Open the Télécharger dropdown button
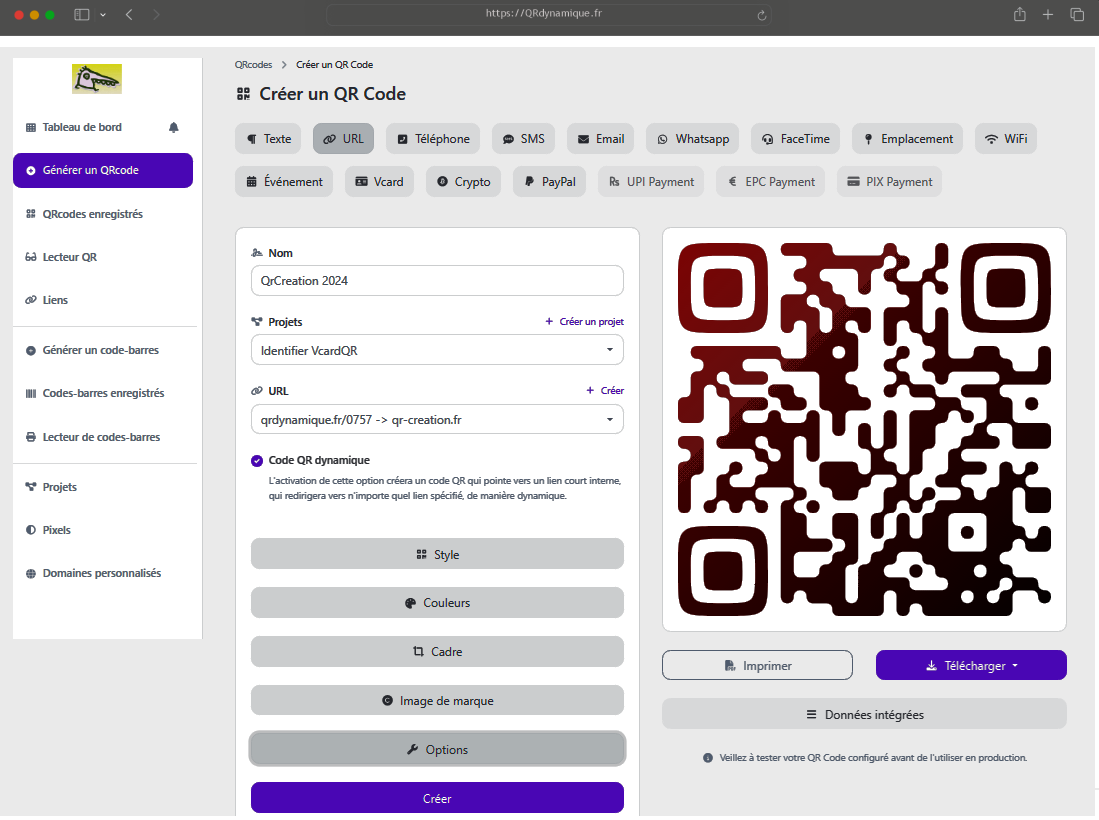Image resolution: width=1099 pixels, height=820 pixels. click(971, 666)
